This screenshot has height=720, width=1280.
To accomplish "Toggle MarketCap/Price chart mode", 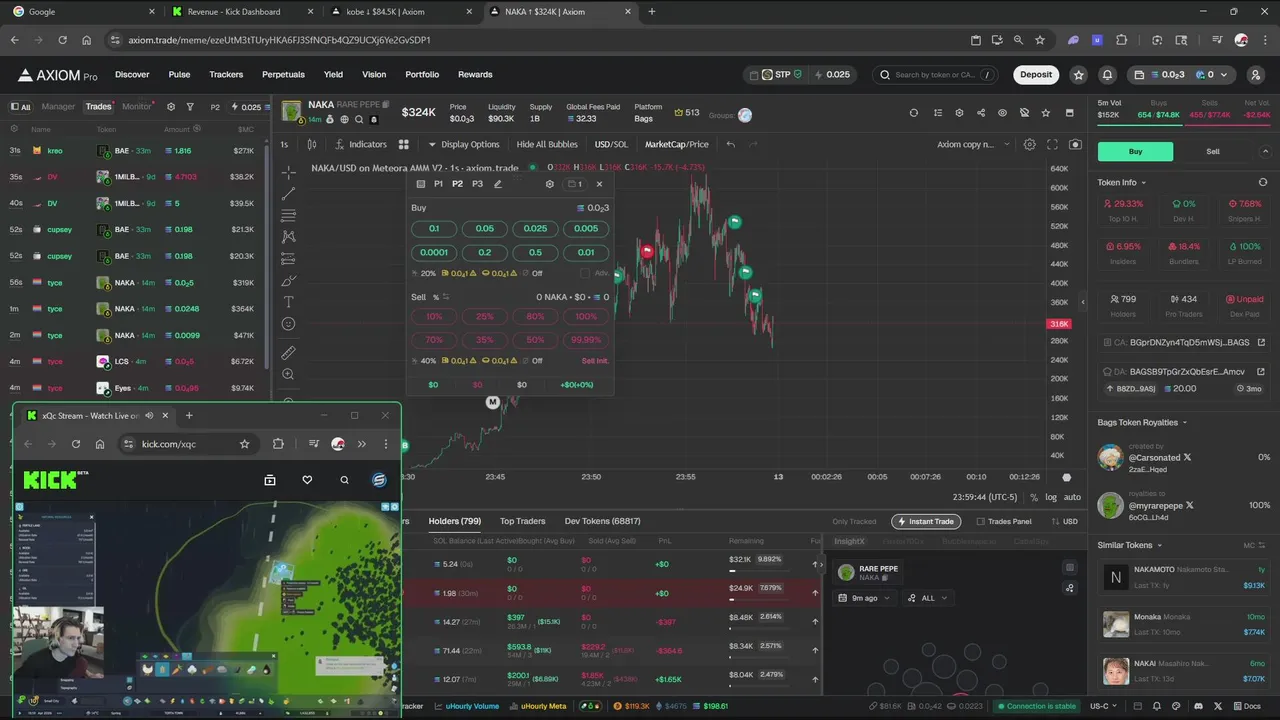I will [x=676, y=144].
